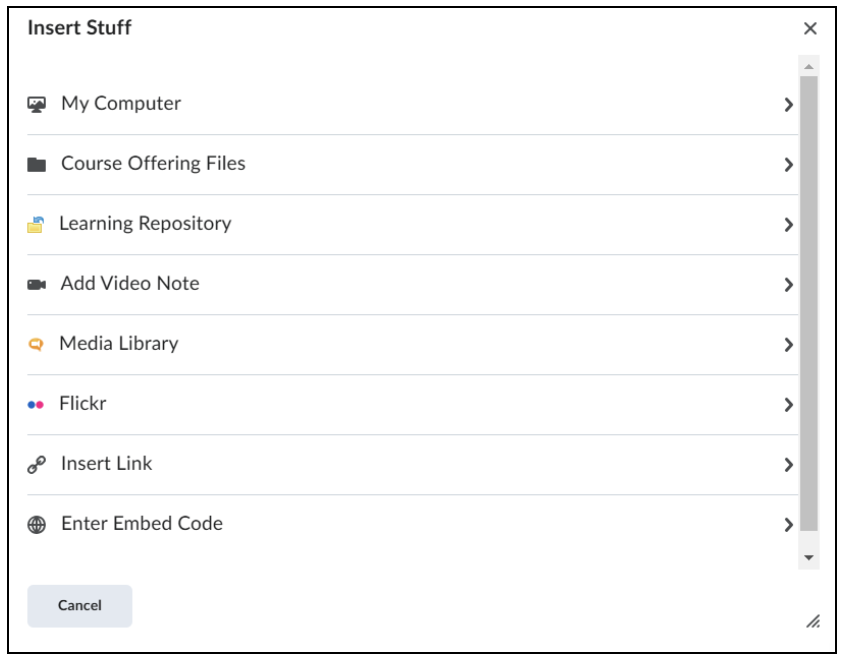The image size is (846, 664).
Task: Click the Flickr two-dot icon
Action: [x=36, y=405]
